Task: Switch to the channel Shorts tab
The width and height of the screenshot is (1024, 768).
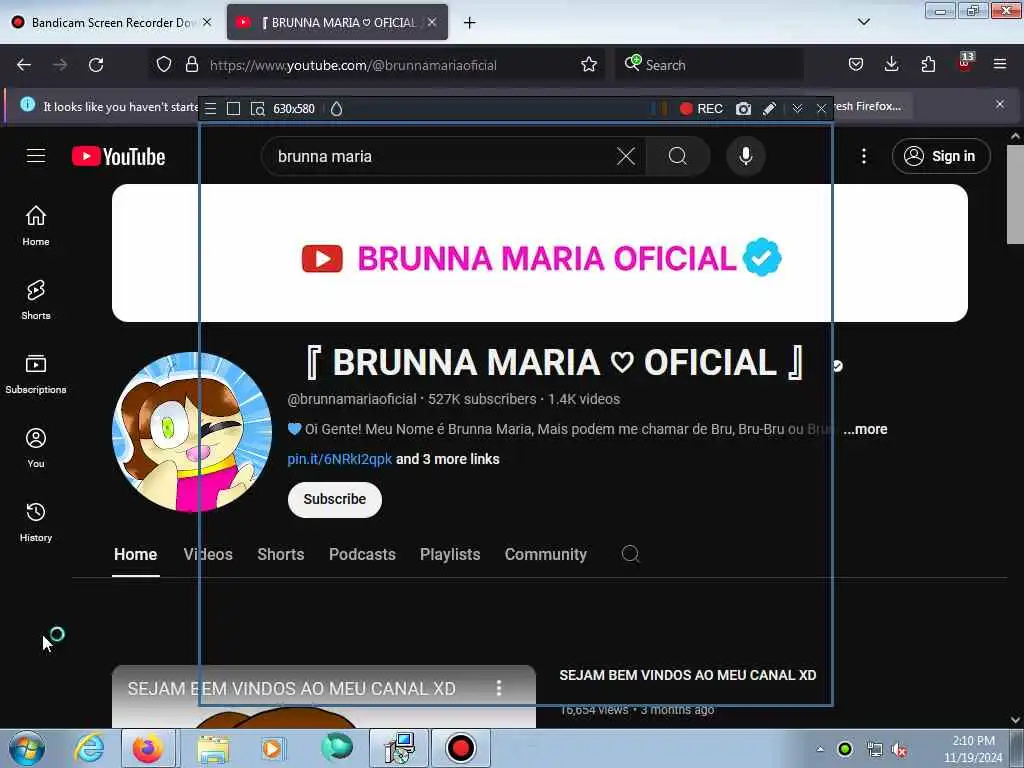Action: 281,554
